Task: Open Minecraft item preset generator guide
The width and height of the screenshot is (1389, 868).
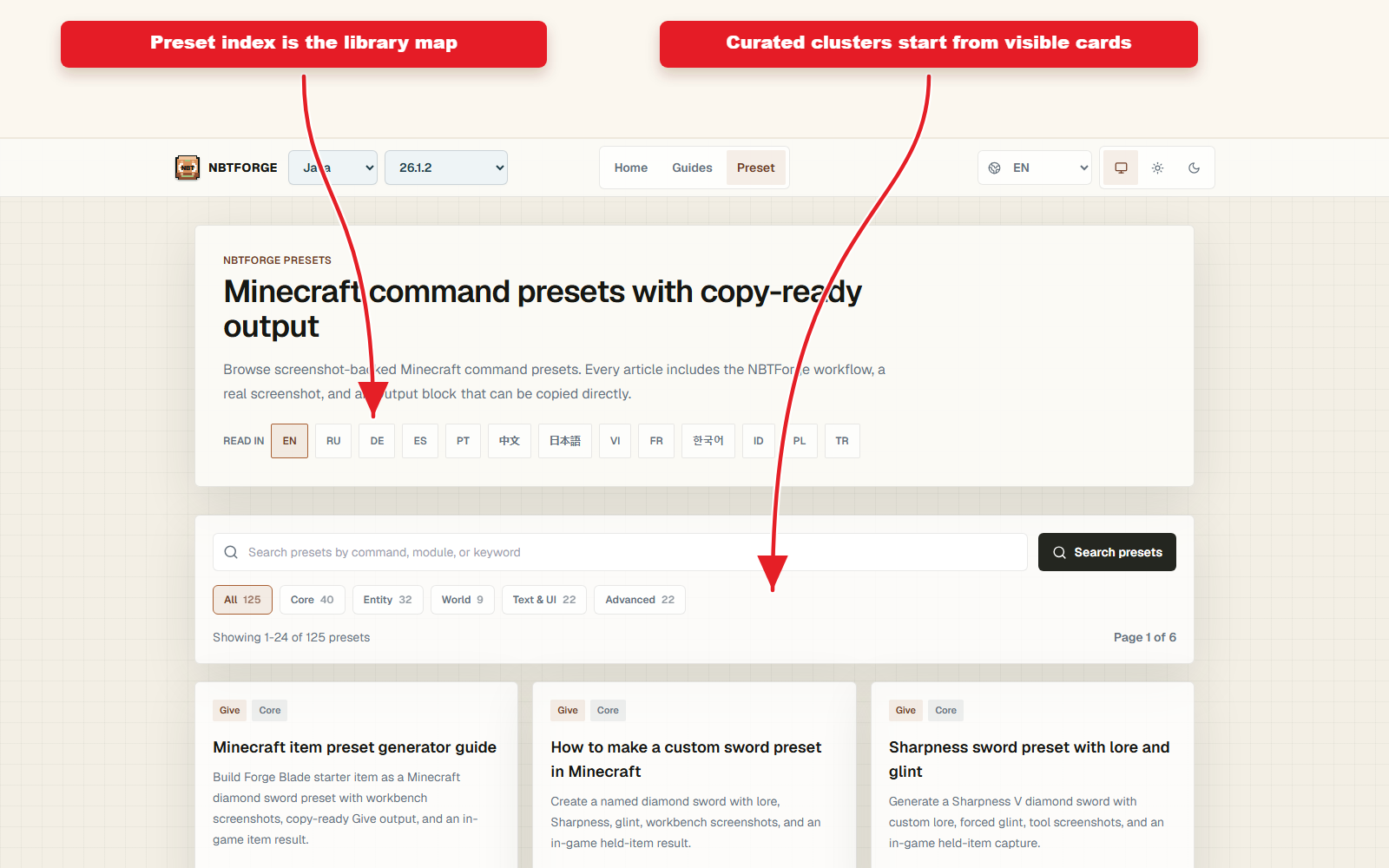Action: 355,747
